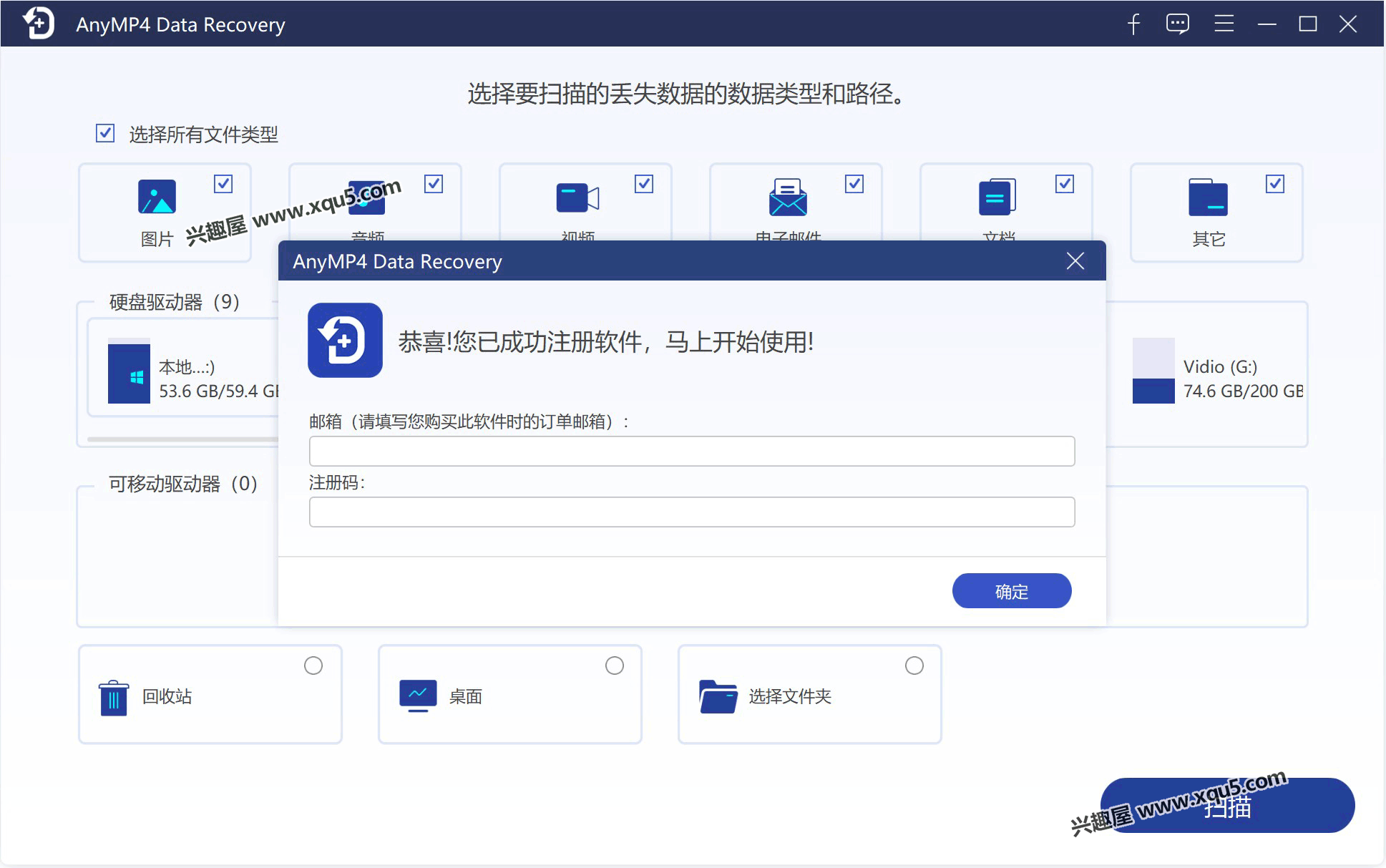The width and height of the screenshot is (1386, 868).
Task: Uncheck the email file type checkbox
Action: [x=854, y=184]
